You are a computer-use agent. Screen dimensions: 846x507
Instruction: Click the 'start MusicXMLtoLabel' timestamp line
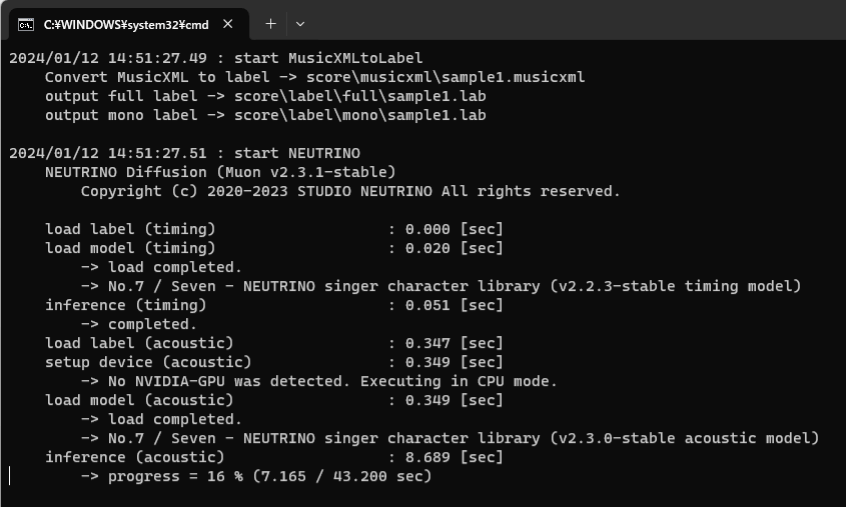[216, 58]
